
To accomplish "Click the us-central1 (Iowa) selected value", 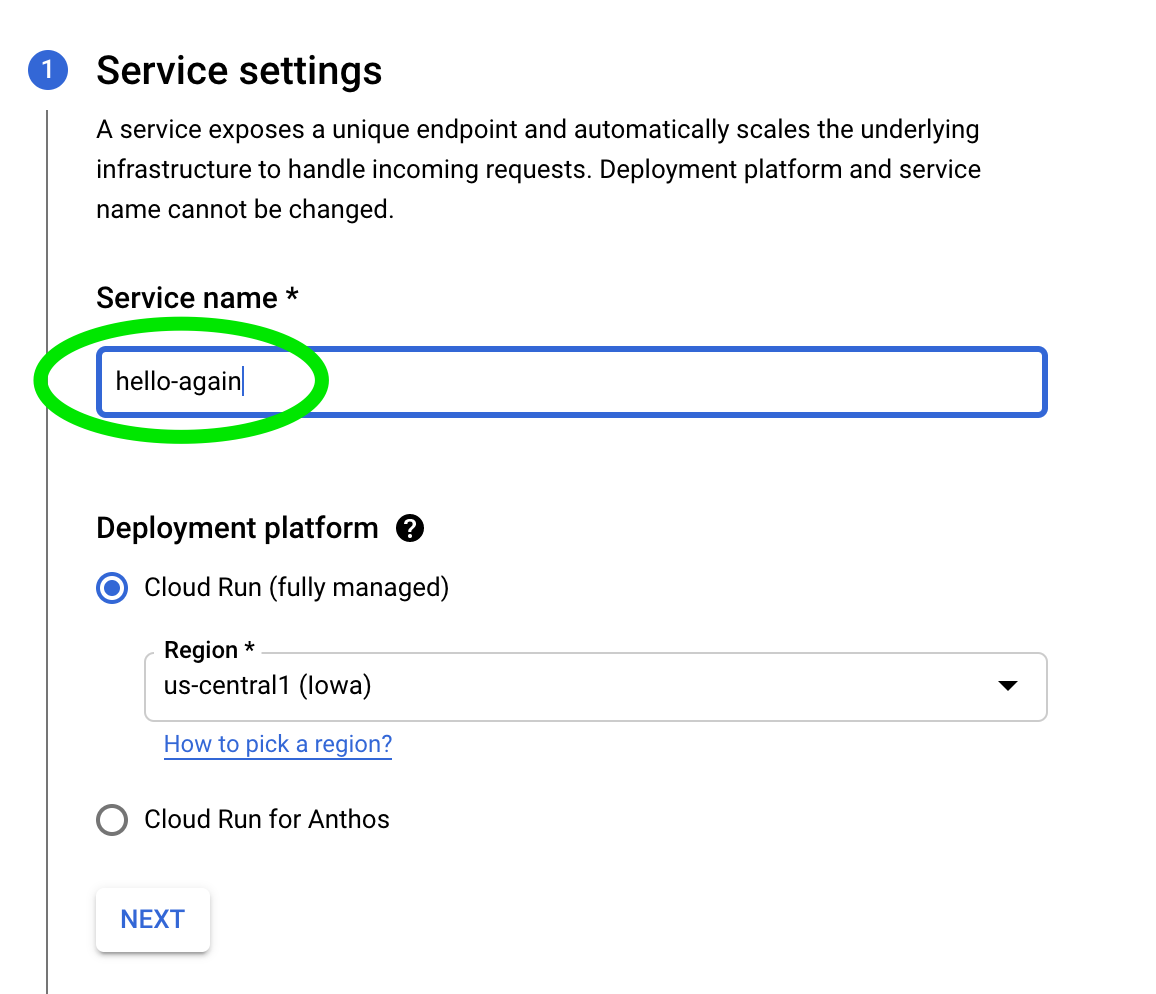I will [267, 686].
